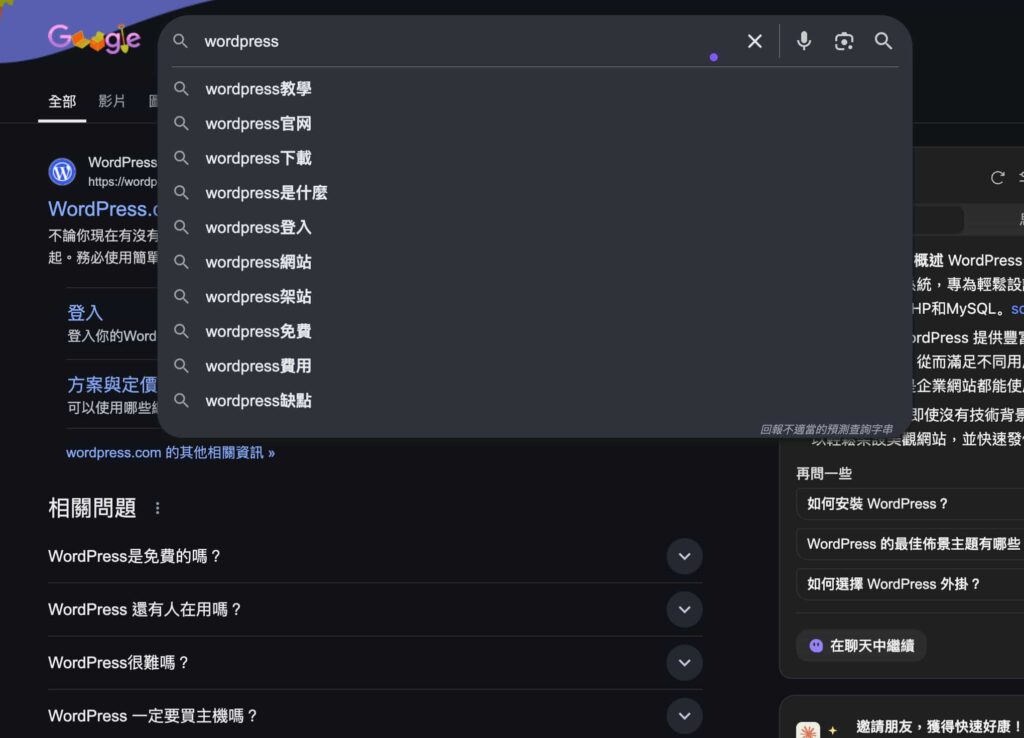Clear the search box with X icon
This screenshot has width=1024, height=738.
click(754, 41)
